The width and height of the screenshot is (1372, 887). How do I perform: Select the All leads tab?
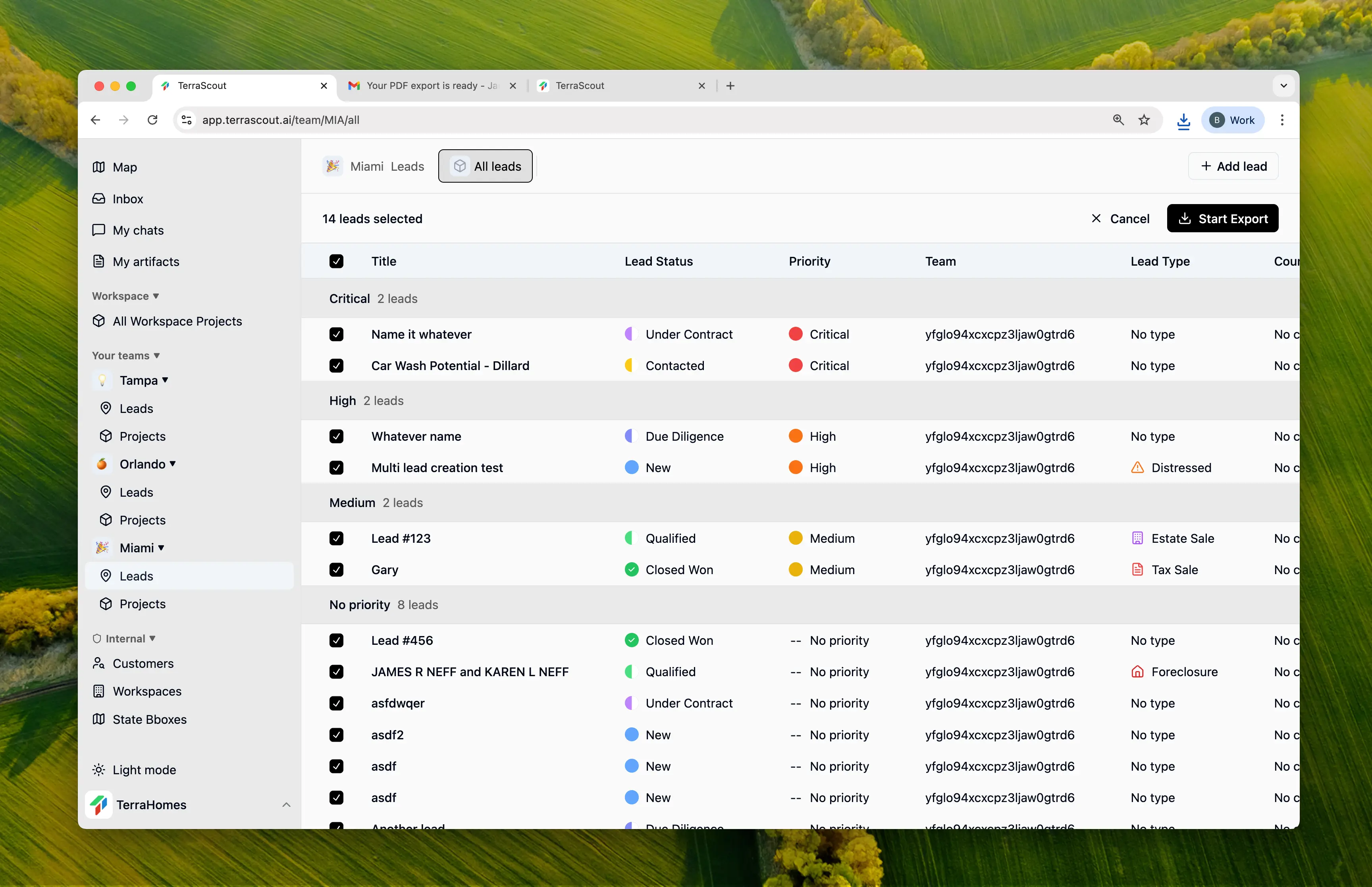click(486, 166)
